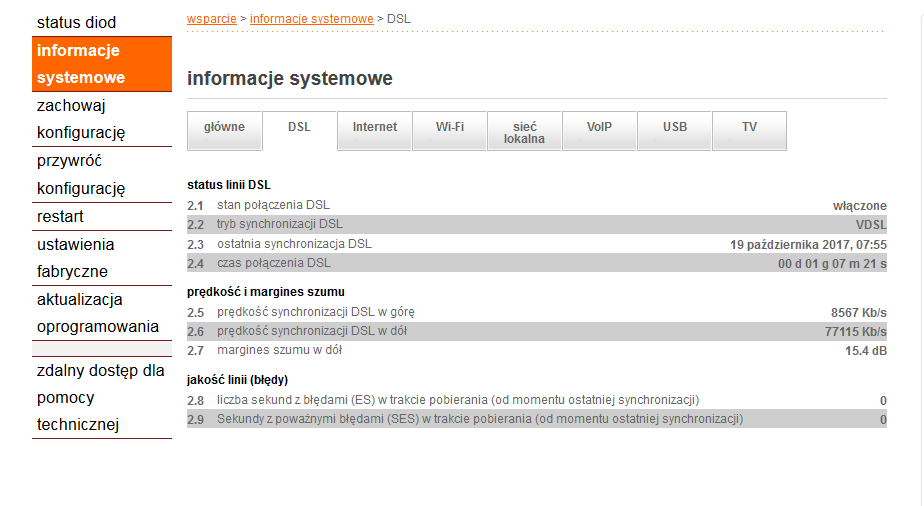This screenshot has height=506, width=924.
Task: Follow the 'wsparcie' breadcrumb link
Action: (x=211, y=19)
